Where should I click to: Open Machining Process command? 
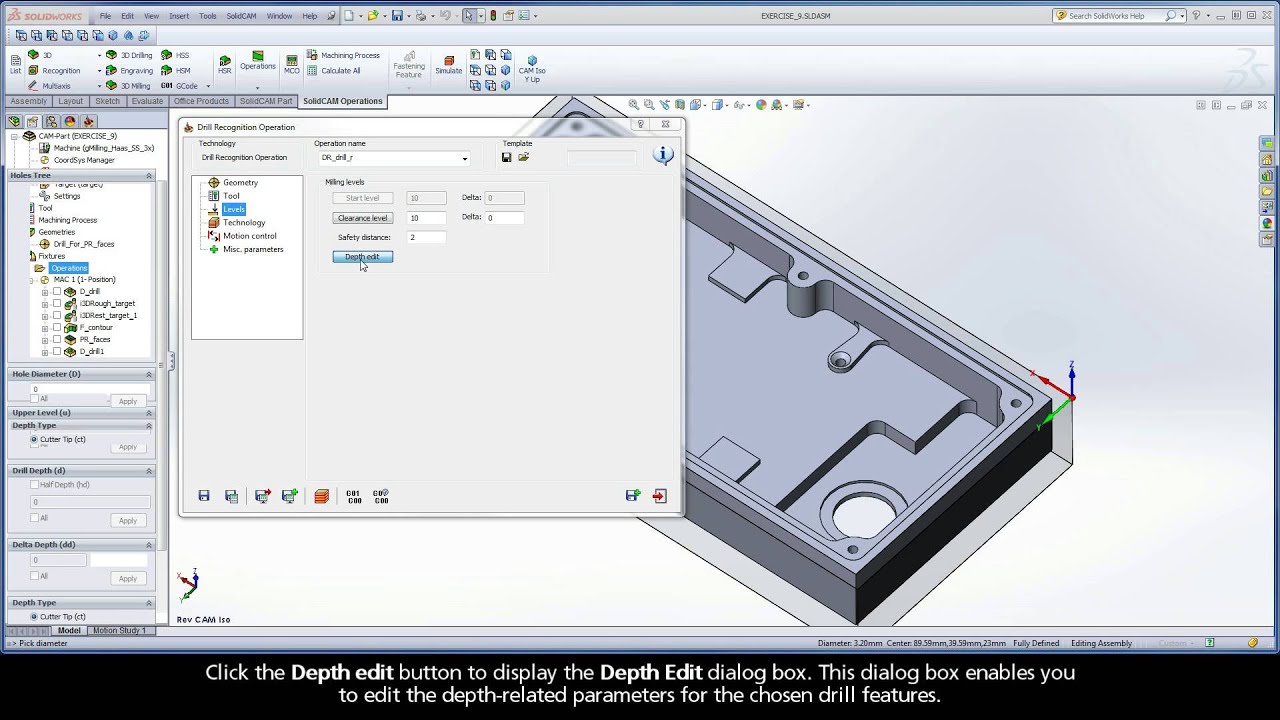click(343, 55)
